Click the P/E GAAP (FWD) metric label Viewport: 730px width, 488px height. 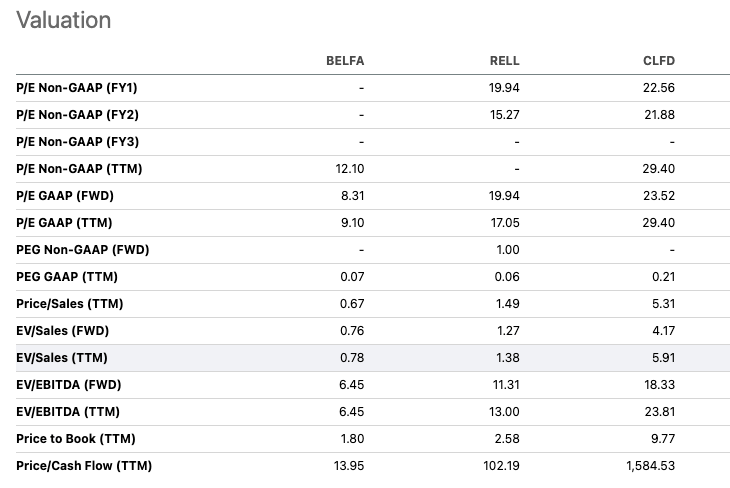(65, 196)
